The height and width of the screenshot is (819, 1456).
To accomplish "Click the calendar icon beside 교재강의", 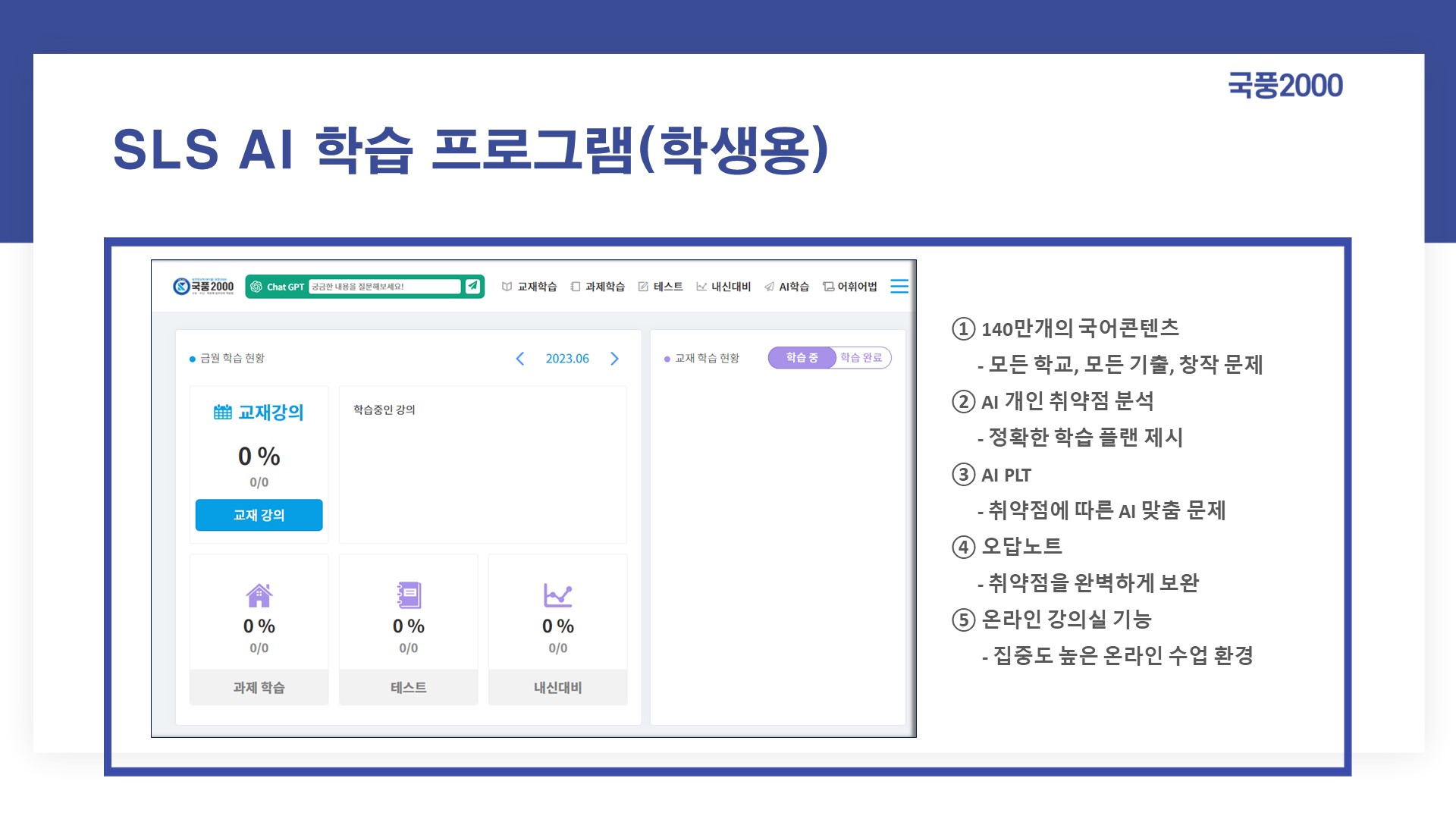I will (x=223, y=412).
